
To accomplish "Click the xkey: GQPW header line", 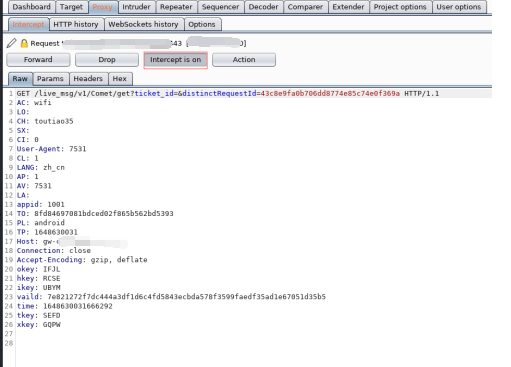I will (x=38, y=325).
